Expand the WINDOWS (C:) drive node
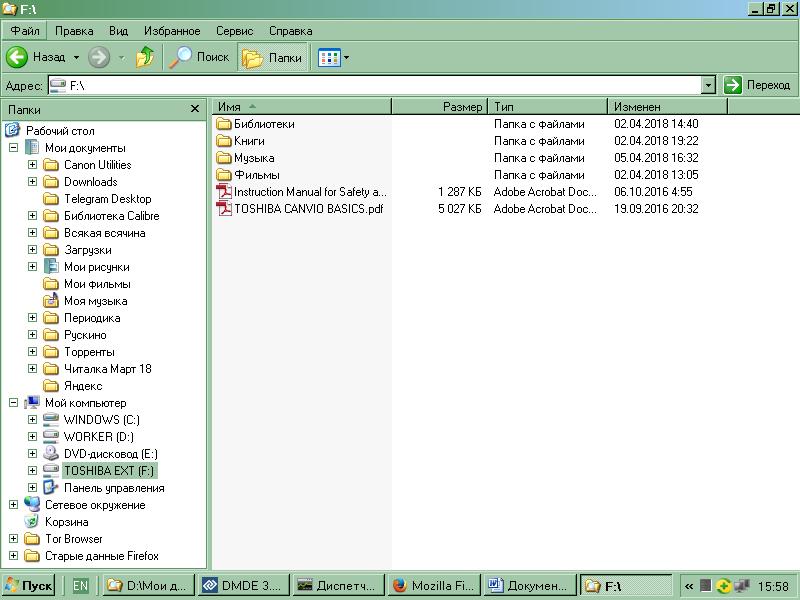Image resolution: width=800 pixels, height=600 pixels. pos(32,420)
